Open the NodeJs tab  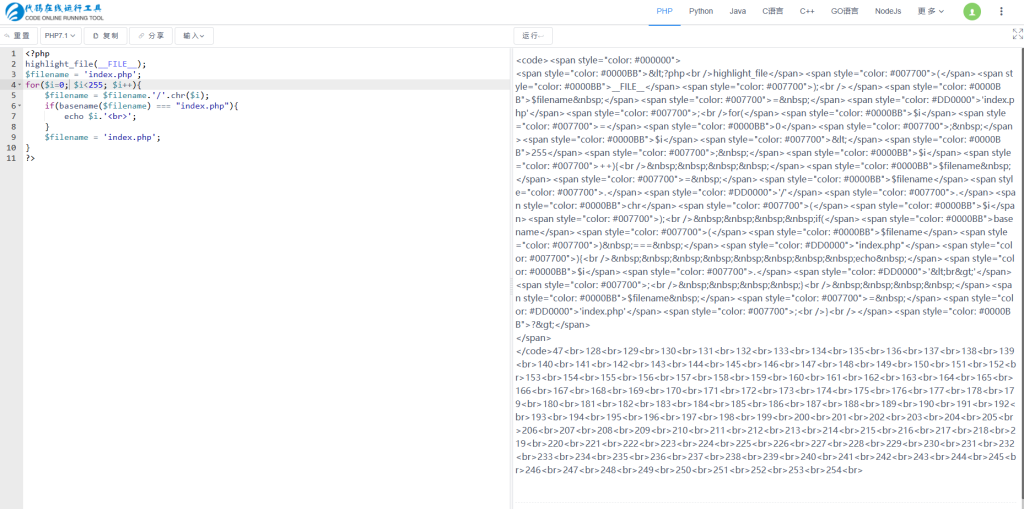point(887,11)
